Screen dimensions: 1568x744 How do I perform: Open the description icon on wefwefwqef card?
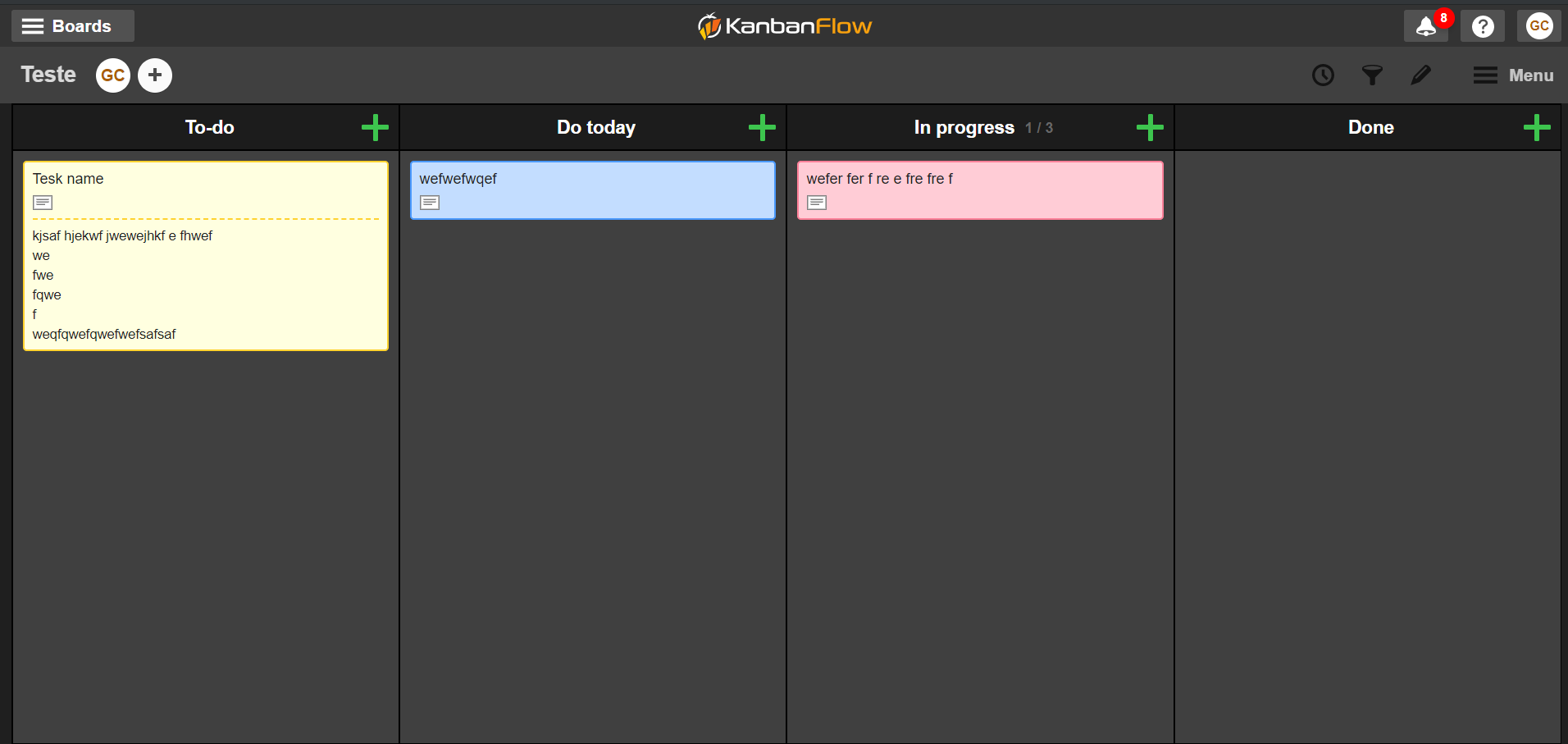pos(429,202)
